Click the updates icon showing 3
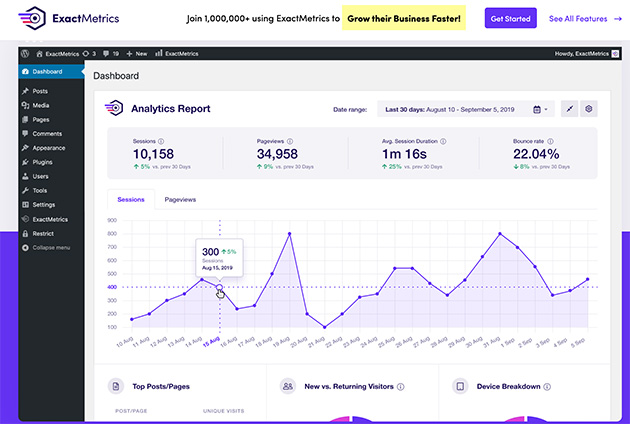This screenshot has height=424, width=630. point(89,53)
